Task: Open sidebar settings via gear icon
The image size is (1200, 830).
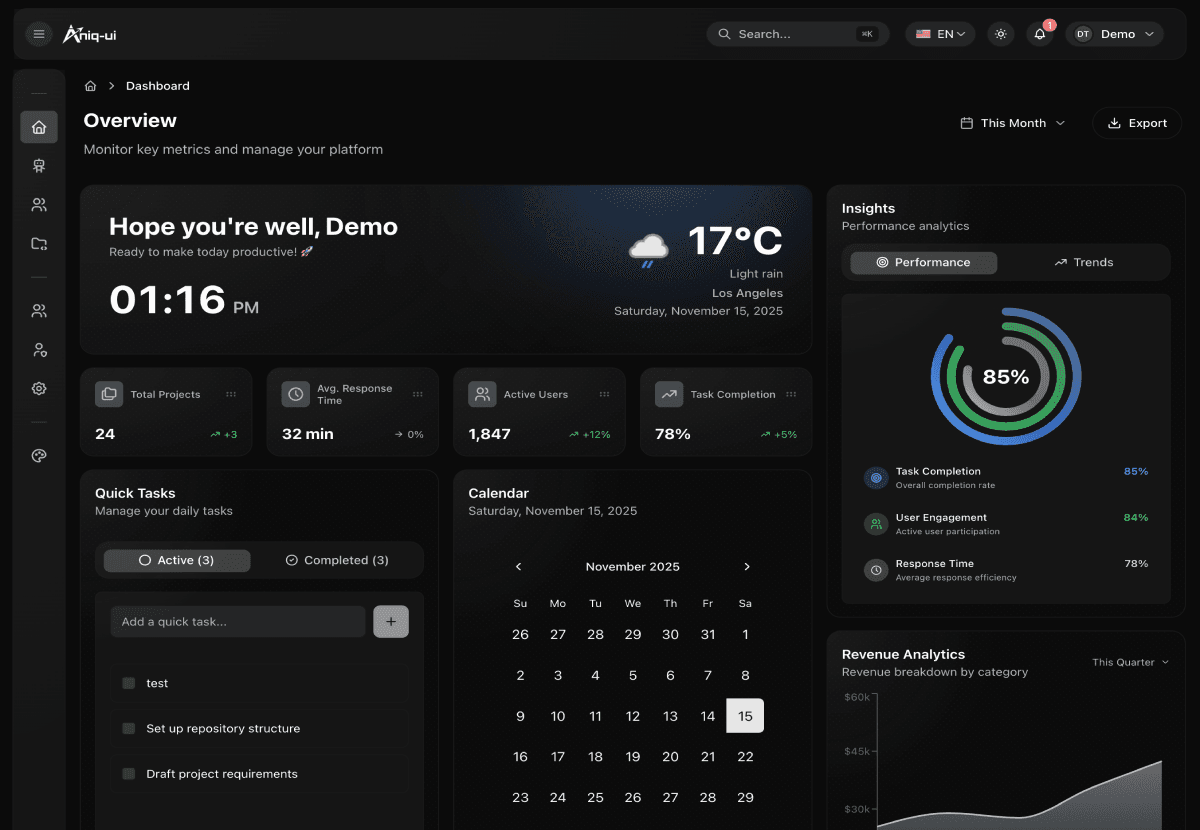Action: 39,388
